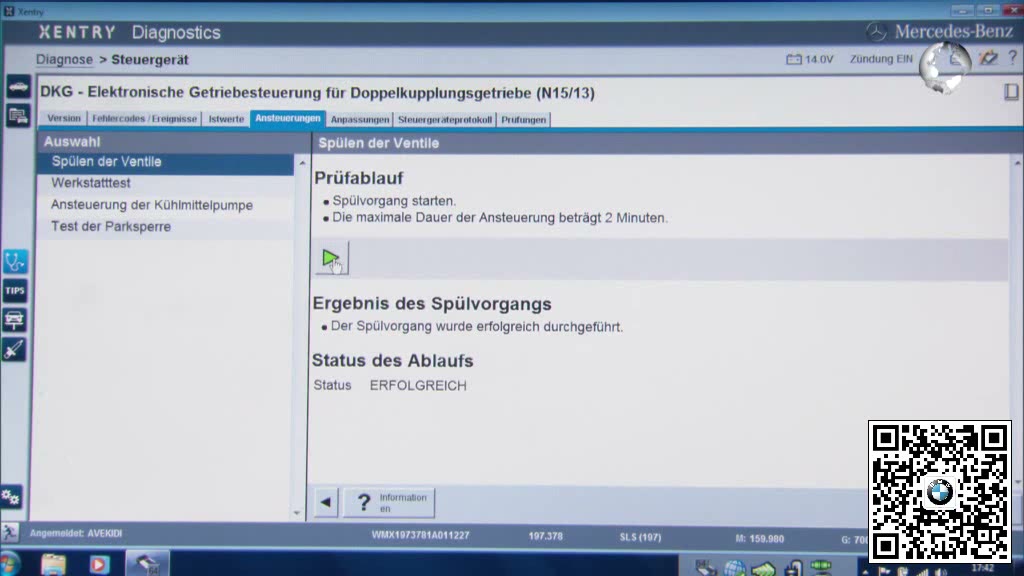Select Werkstatttest in the list

pos(166,184)
